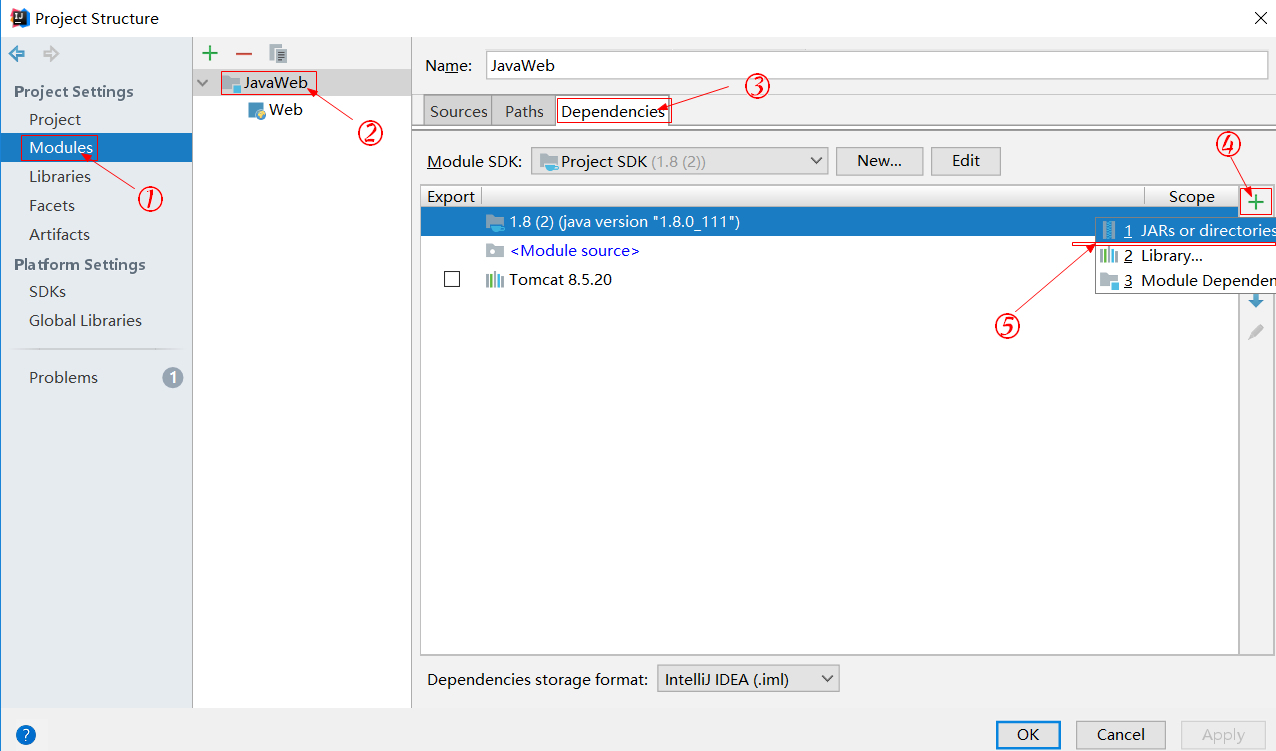Image resolution: width=1276 pixels, height=751 pixels.
Task: Collapse the JavaWeb module tree node
Action: [204, 83]
